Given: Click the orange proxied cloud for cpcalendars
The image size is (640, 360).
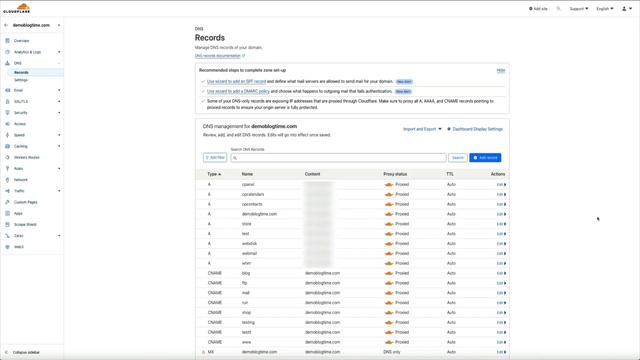Looking at the screenshot, I should coord(389,194).
